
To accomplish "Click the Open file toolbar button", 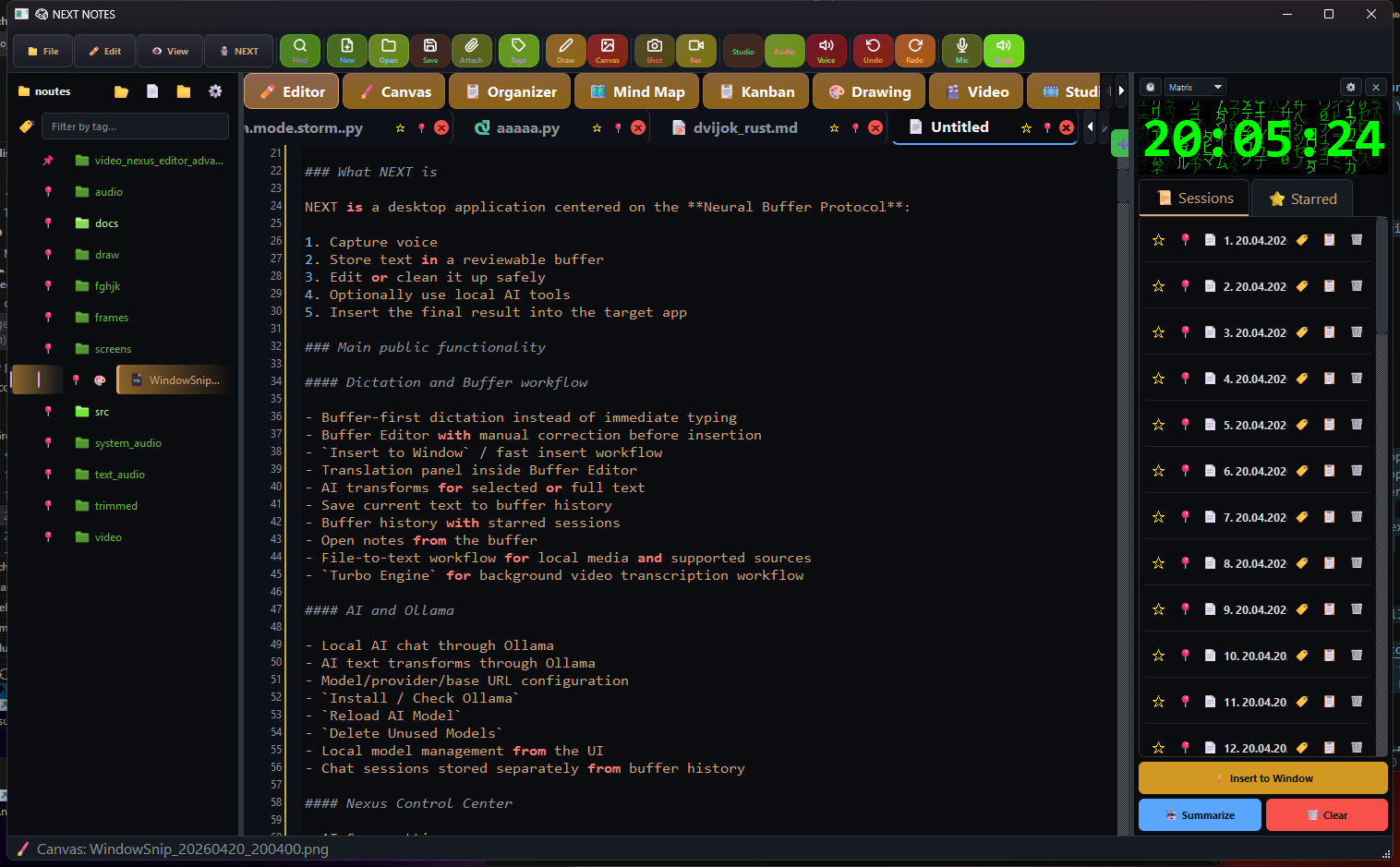I will pyautogui.click(x=389, y=50).
